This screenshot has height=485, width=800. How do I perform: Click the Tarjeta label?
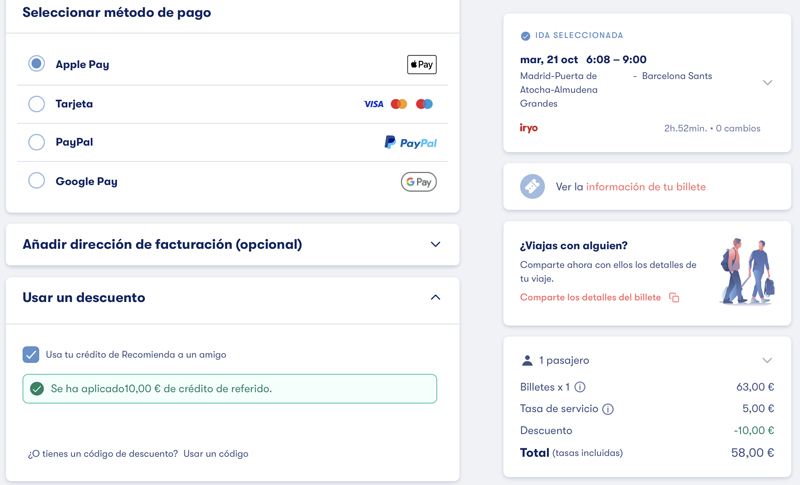coord(74,104)
